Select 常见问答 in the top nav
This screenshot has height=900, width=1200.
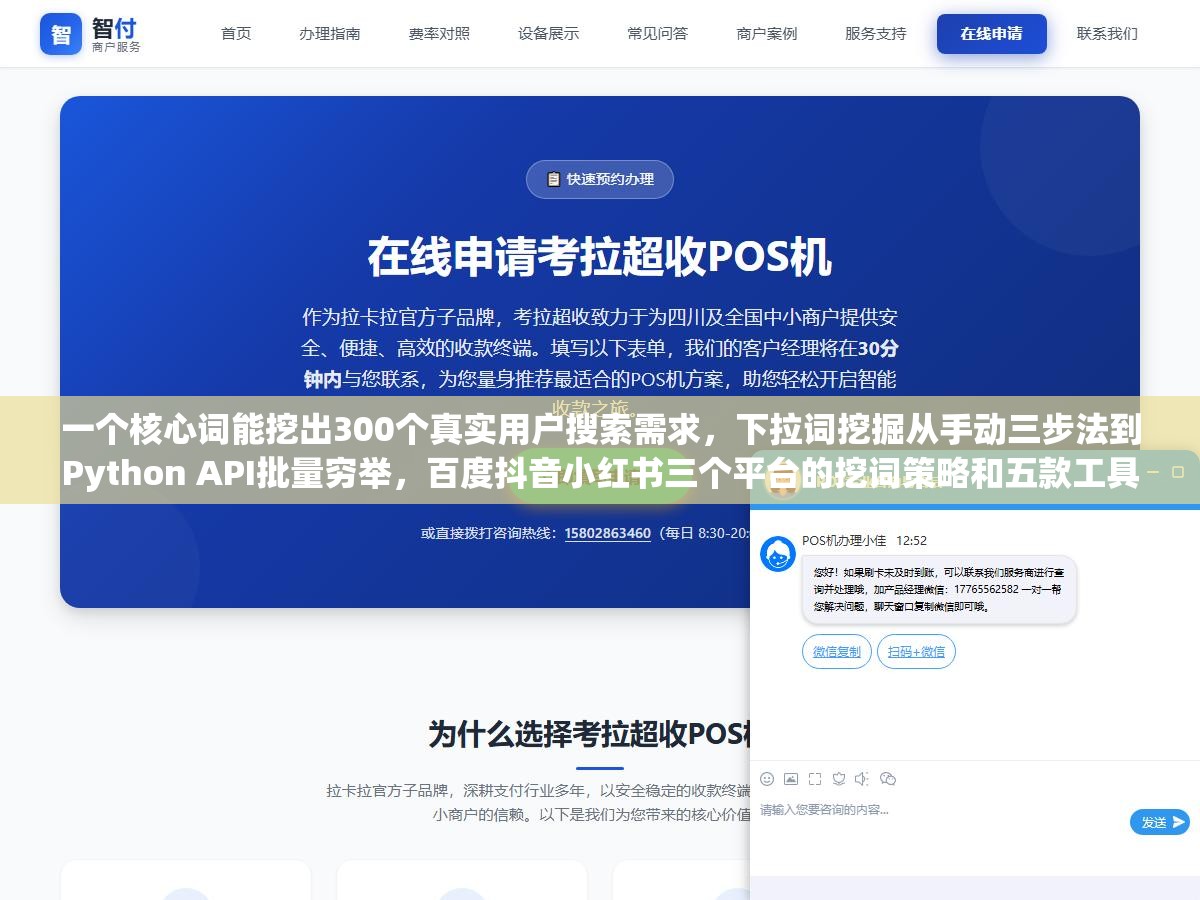(x=657, y=33)
